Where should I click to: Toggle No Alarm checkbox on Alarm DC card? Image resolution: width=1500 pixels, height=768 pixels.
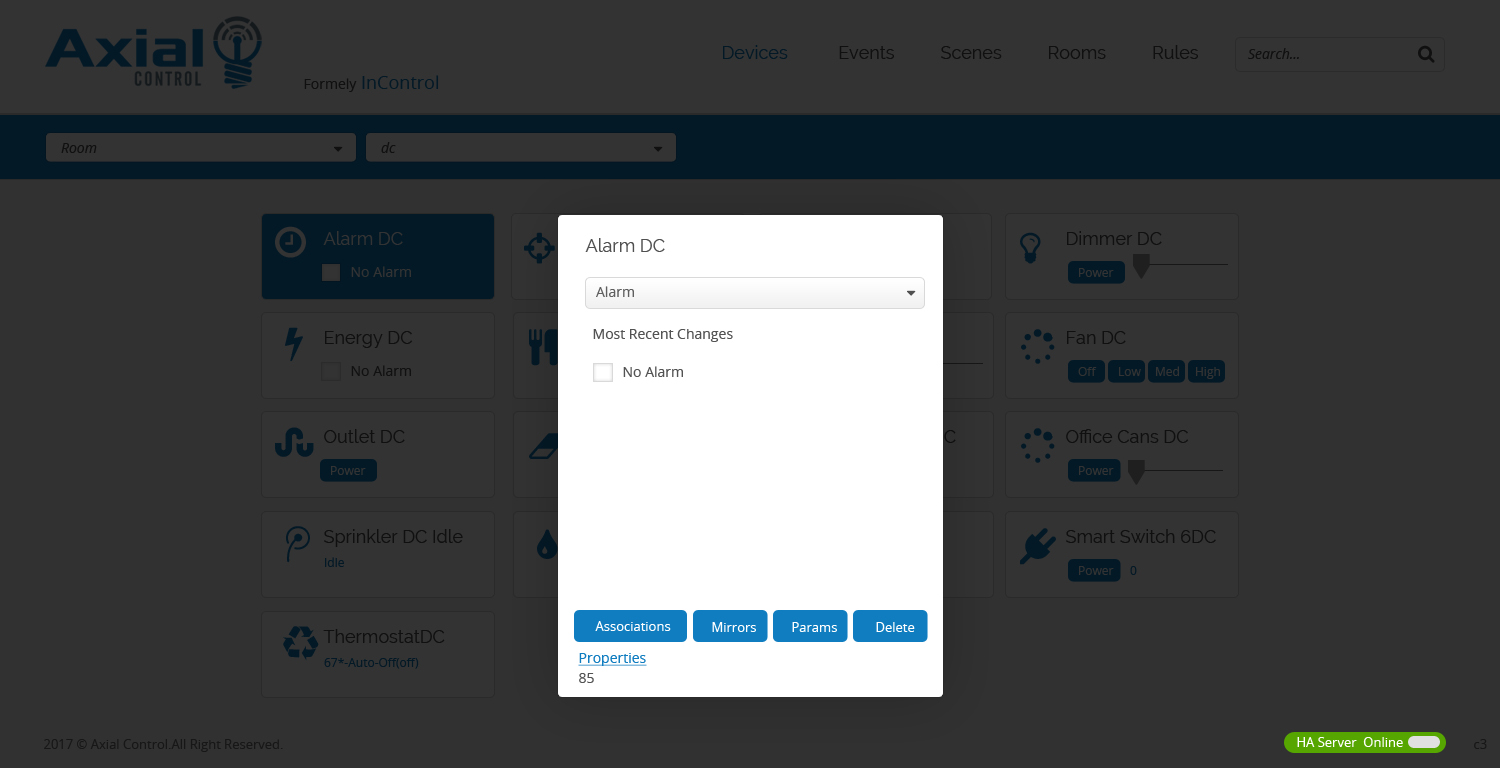click(x=331, y=272)
